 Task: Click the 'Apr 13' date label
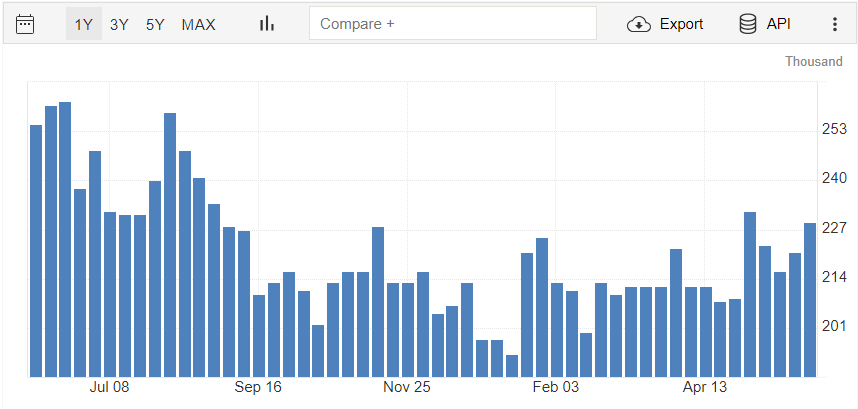705,388
